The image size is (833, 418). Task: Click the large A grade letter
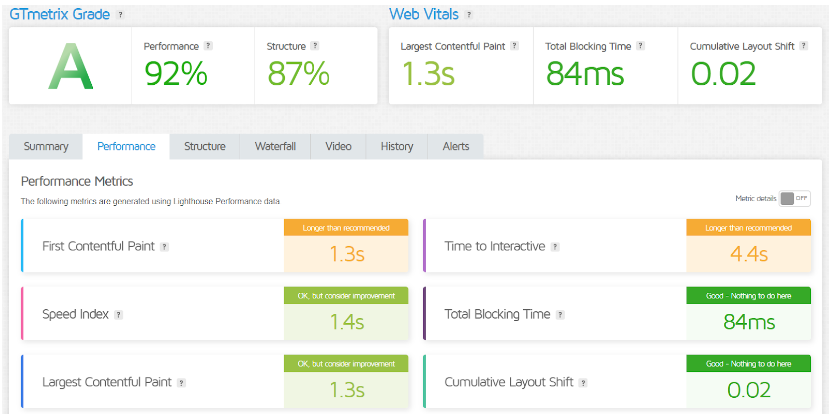[x=71, y=66]
